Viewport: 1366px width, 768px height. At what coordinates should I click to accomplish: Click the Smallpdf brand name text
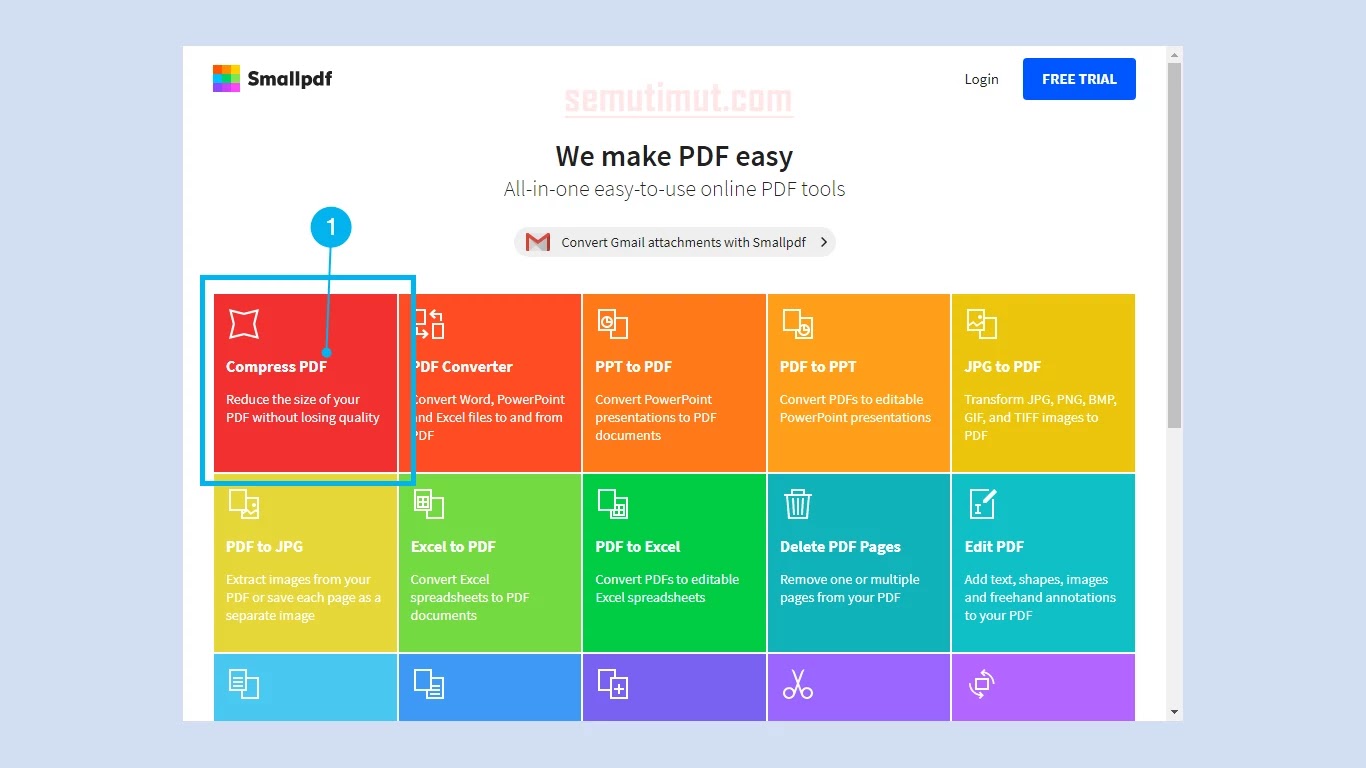point(290,79)
